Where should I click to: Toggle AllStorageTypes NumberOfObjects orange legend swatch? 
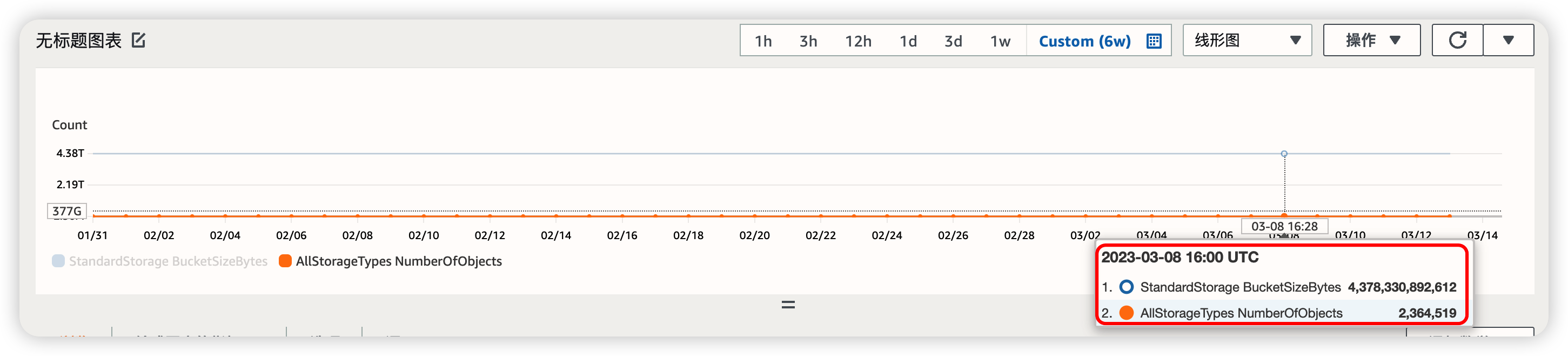click(x=285, y=261)
